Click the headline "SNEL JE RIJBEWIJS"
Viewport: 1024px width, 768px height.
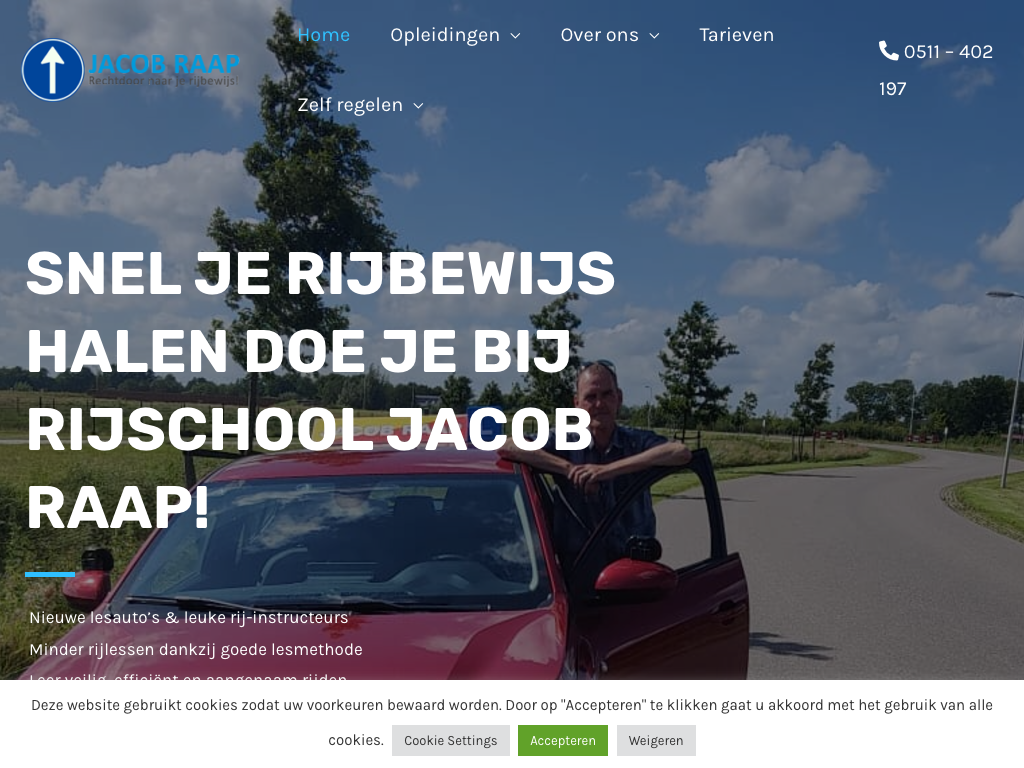pyautogui.click(x=320, y=273)
